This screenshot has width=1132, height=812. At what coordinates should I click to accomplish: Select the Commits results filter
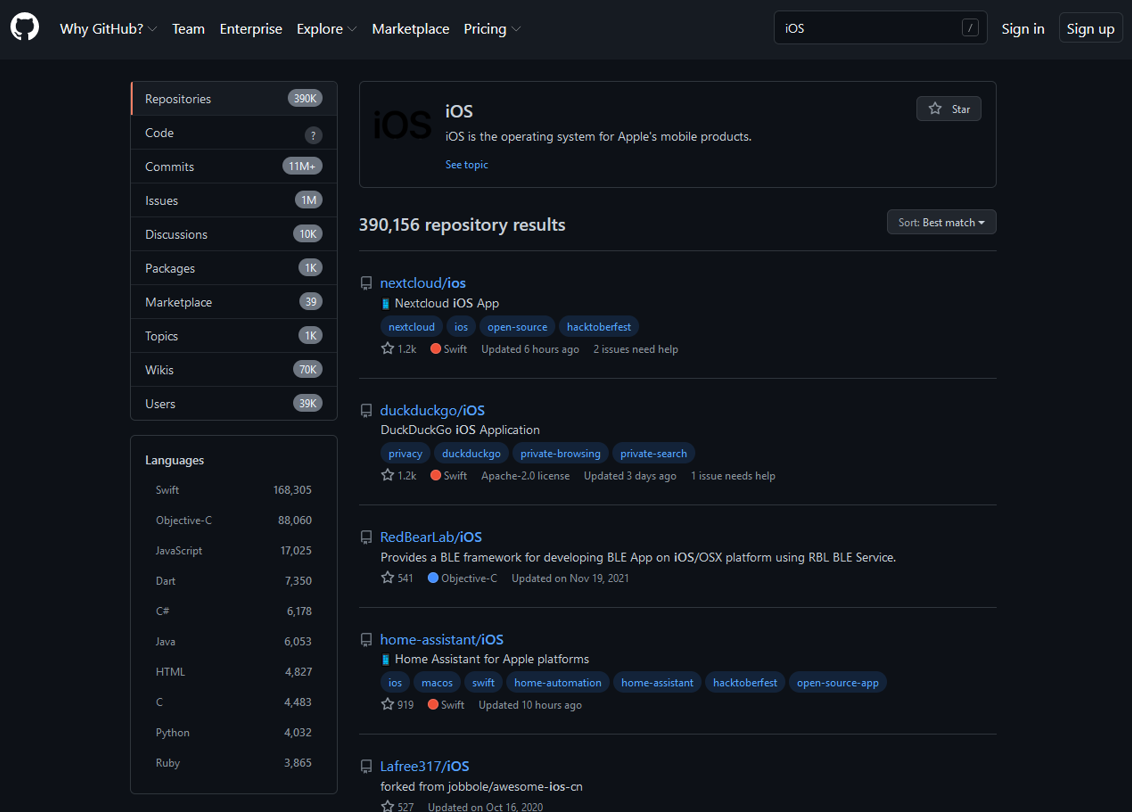(234, 167)
